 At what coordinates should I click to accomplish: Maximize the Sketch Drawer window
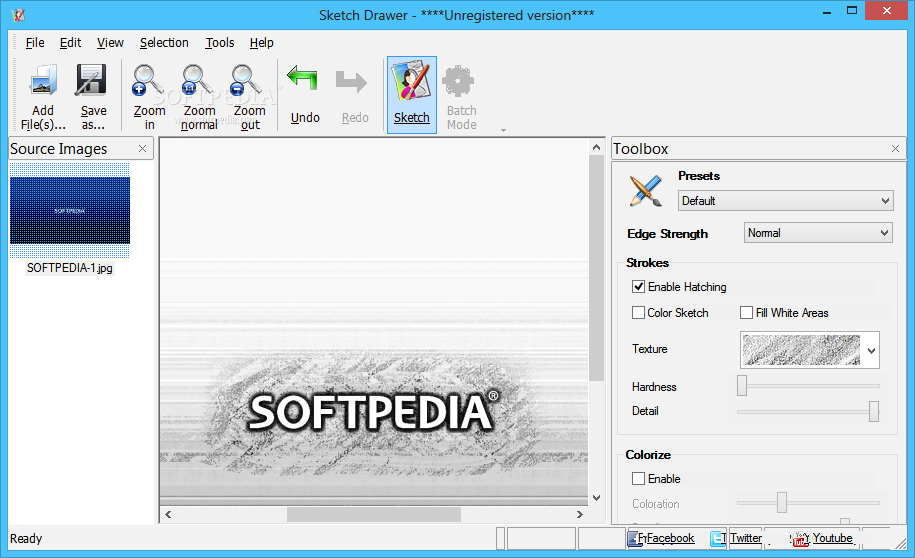(x=852, y=11)
